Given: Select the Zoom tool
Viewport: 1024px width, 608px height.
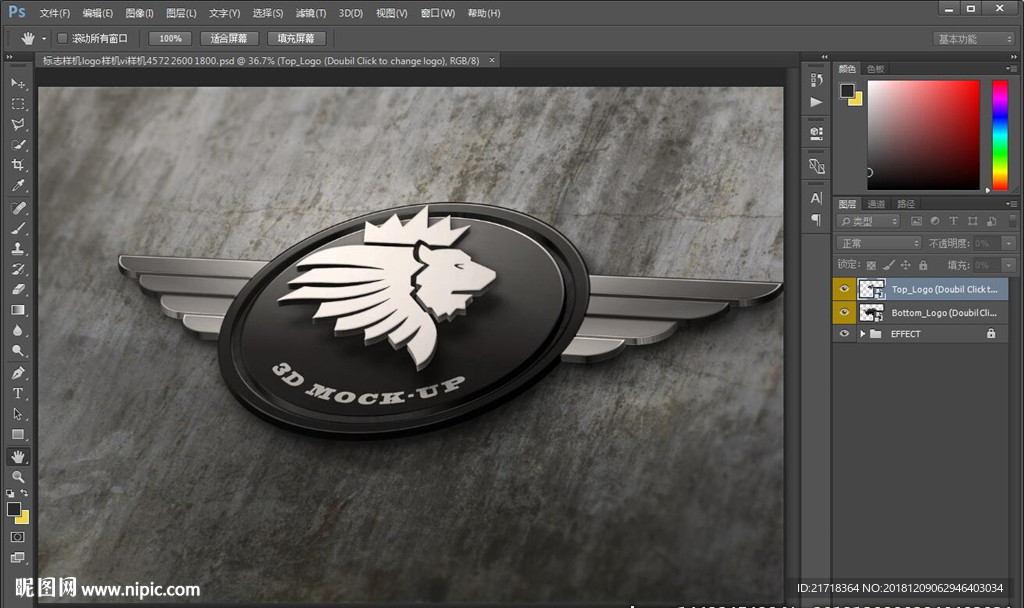Looking at the screenshot, I should click(x=18, y=477).
